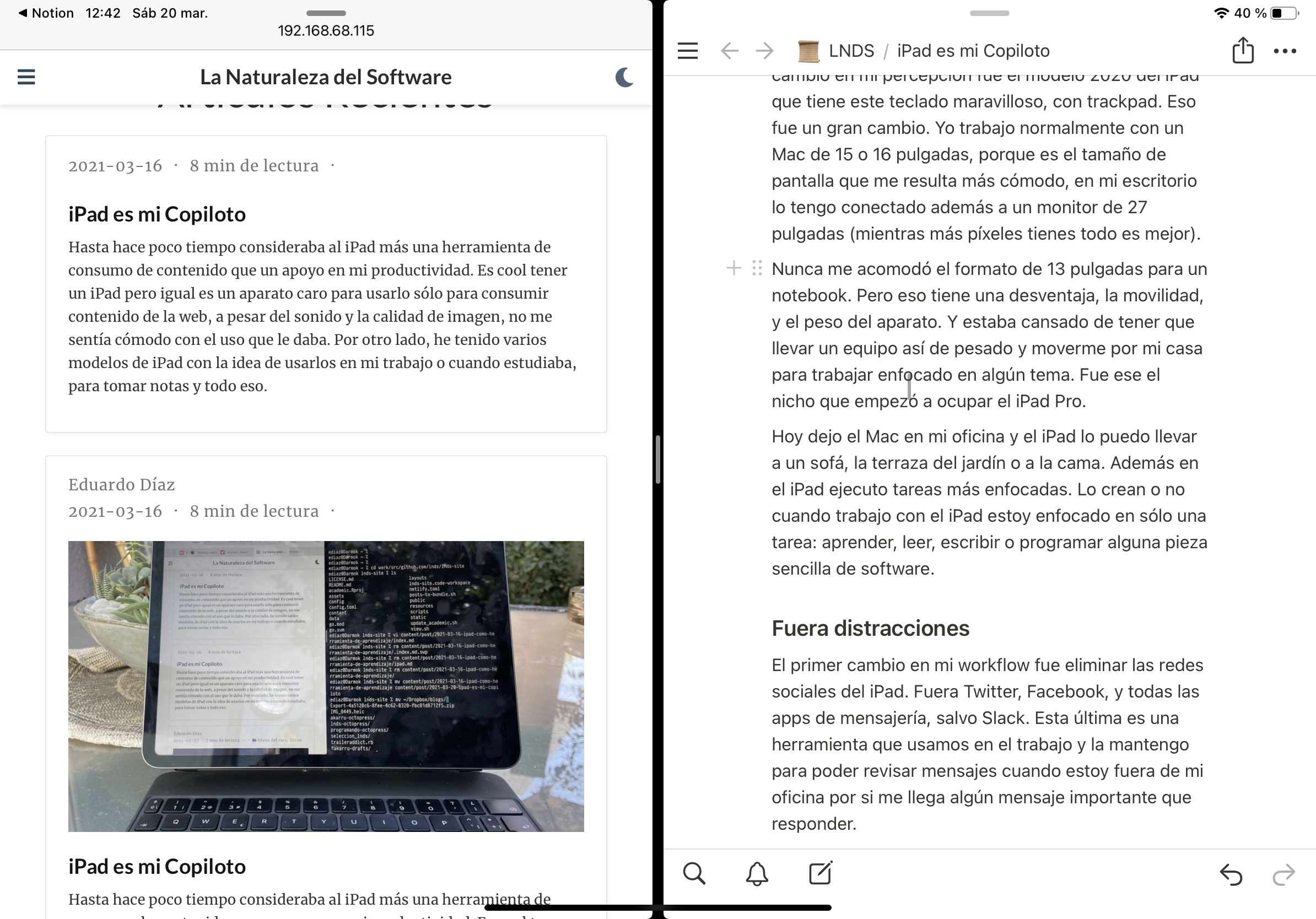The height and width of the screenshot is (919, 1316).
Task: Tap the left window multitasking grabber handle
Action: click(326, 13)
